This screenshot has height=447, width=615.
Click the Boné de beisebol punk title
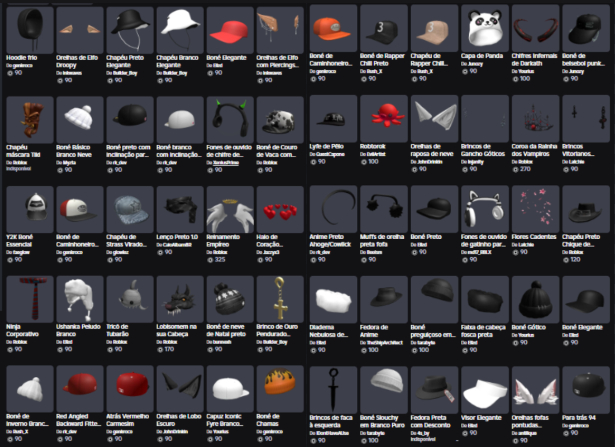pos(583,60)
